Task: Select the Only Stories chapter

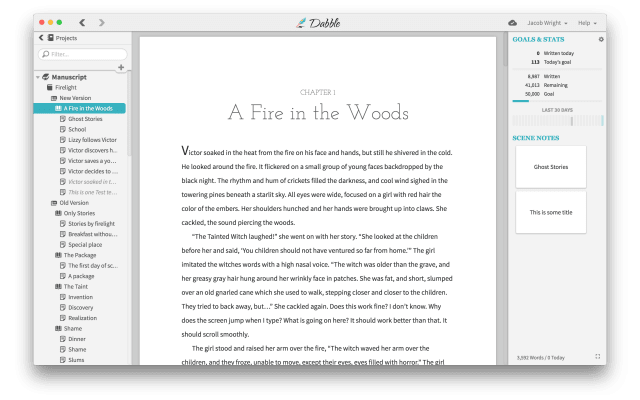Action: pos(79,213)
